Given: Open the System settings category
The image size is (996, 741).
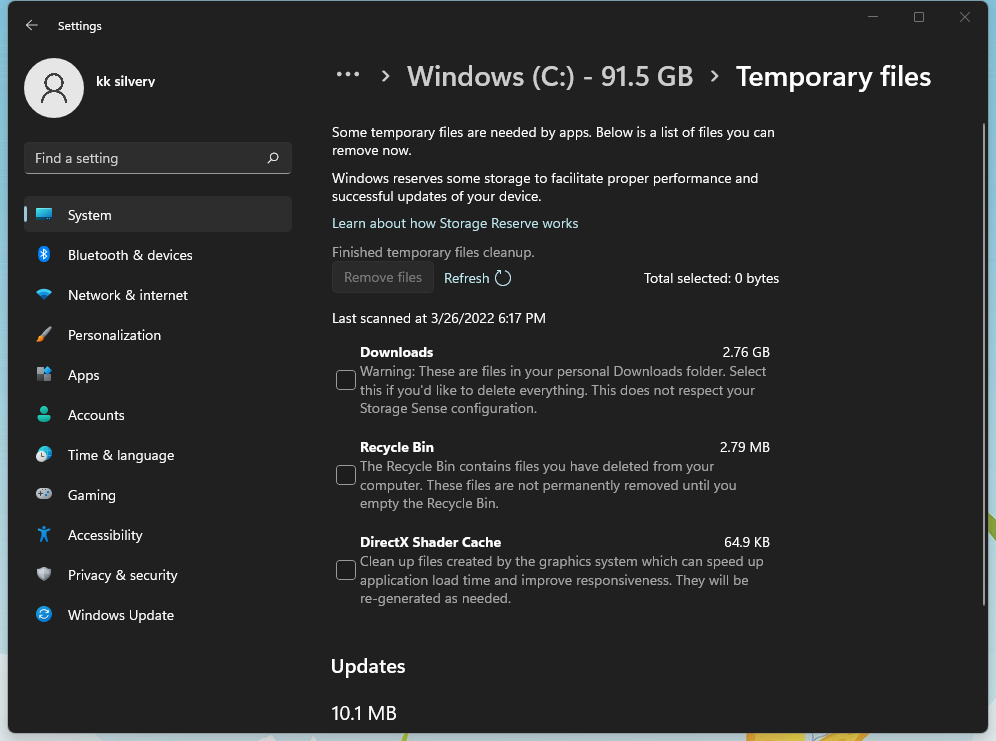Looking at the screenshot, I should pos(158,215).
